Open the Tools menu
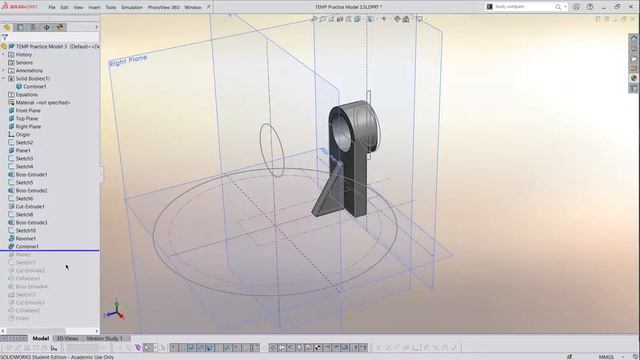 pyautogui.click(x=111, y=7)
